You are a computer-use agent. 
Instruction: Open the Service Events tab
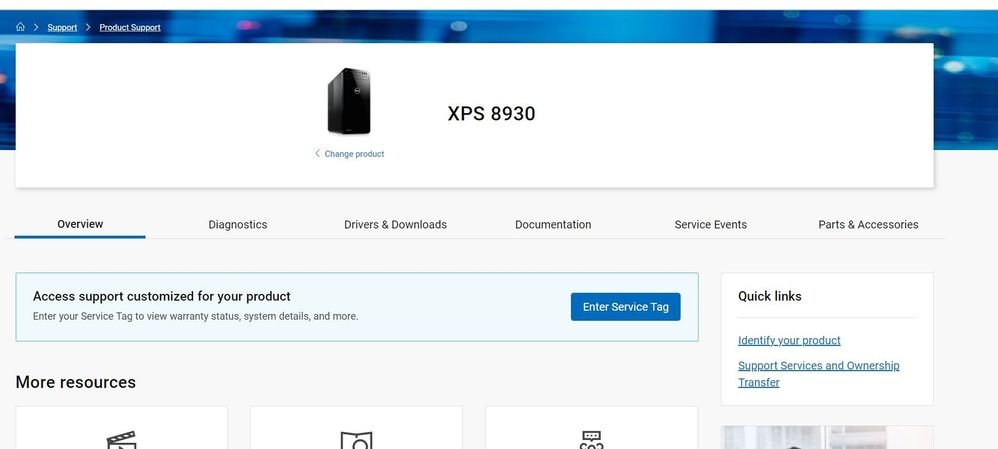710,225
